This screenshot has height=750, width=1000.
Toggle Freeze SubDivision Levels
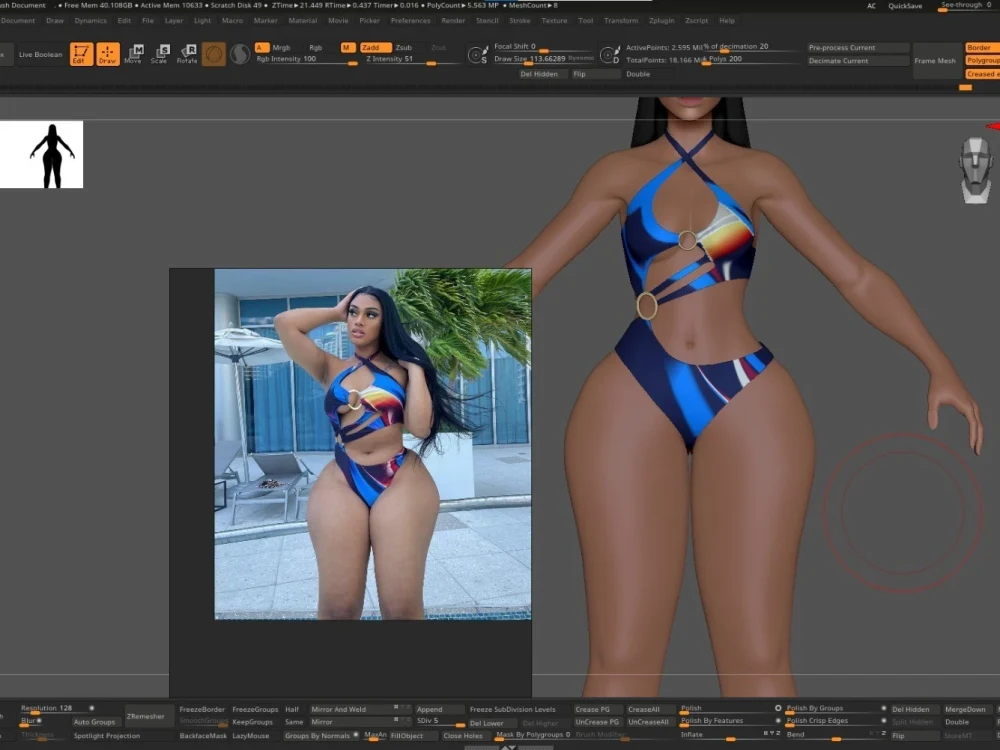513,709
